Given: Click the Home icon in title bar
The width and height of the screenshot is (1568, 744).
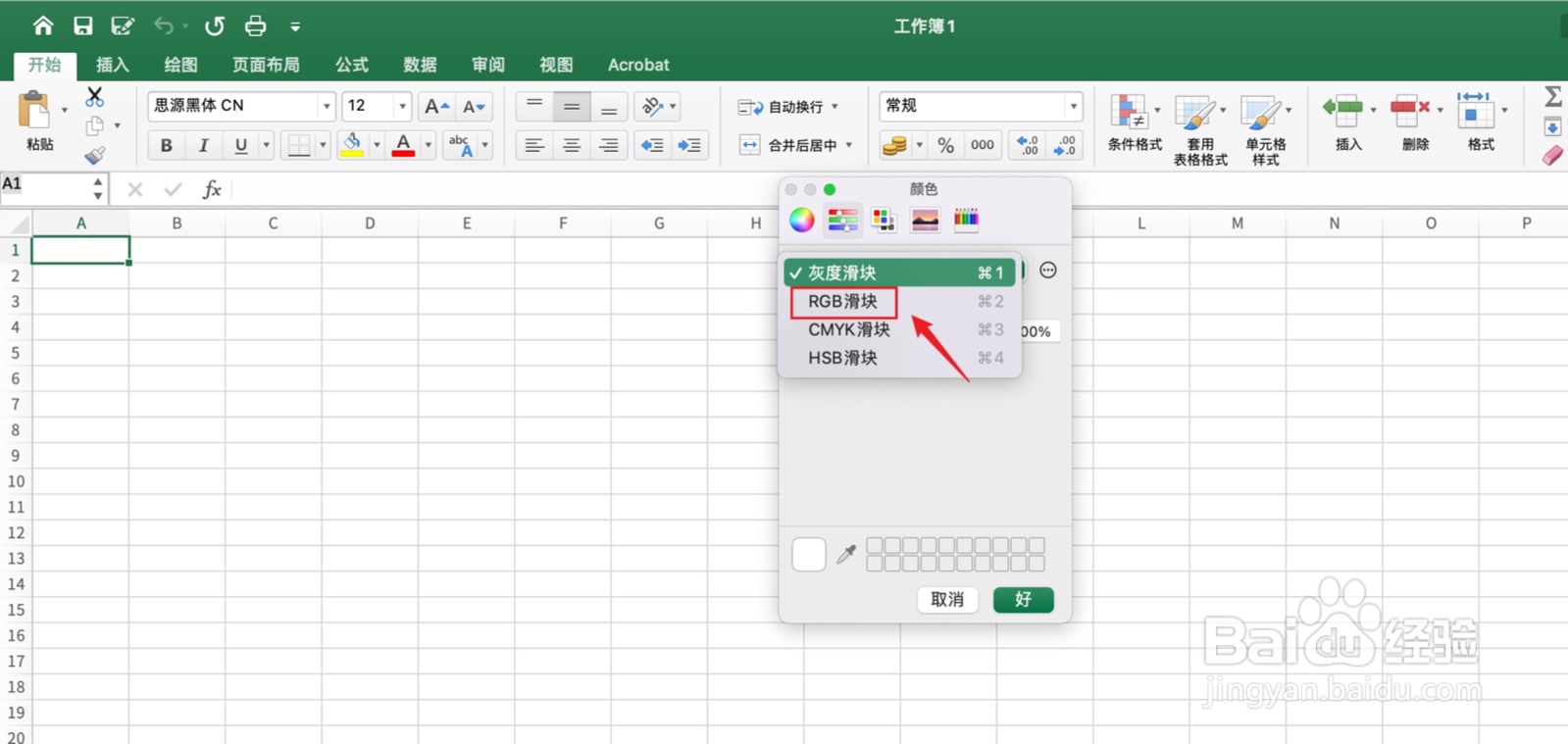Looking at the screenshot, I should tap(42, 25).
